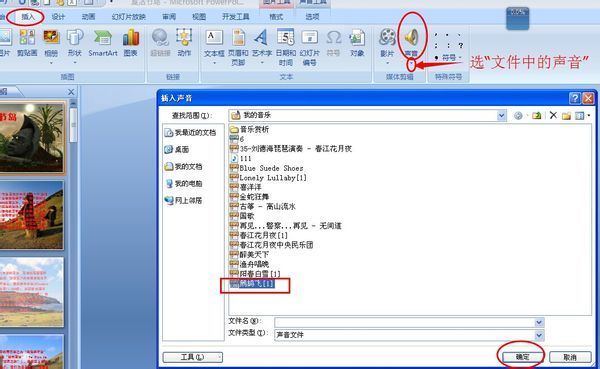The width and height of the screenshot is (600, 369).
Task: Switch to the 插入 (Insert) tab
Action: click(x=28, y=17)
